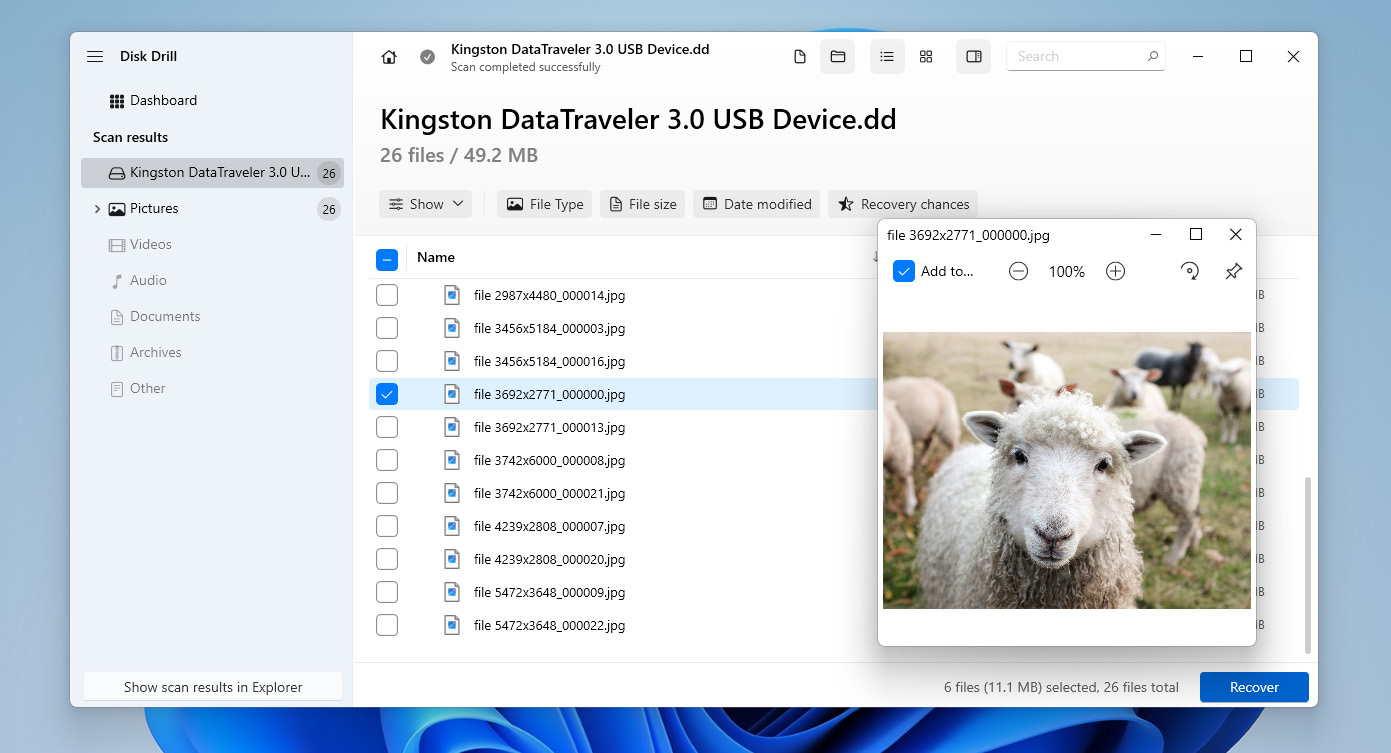Open the hamburger menu beside Disk Drill
The image size is (1391, 753).
(95, 57)
